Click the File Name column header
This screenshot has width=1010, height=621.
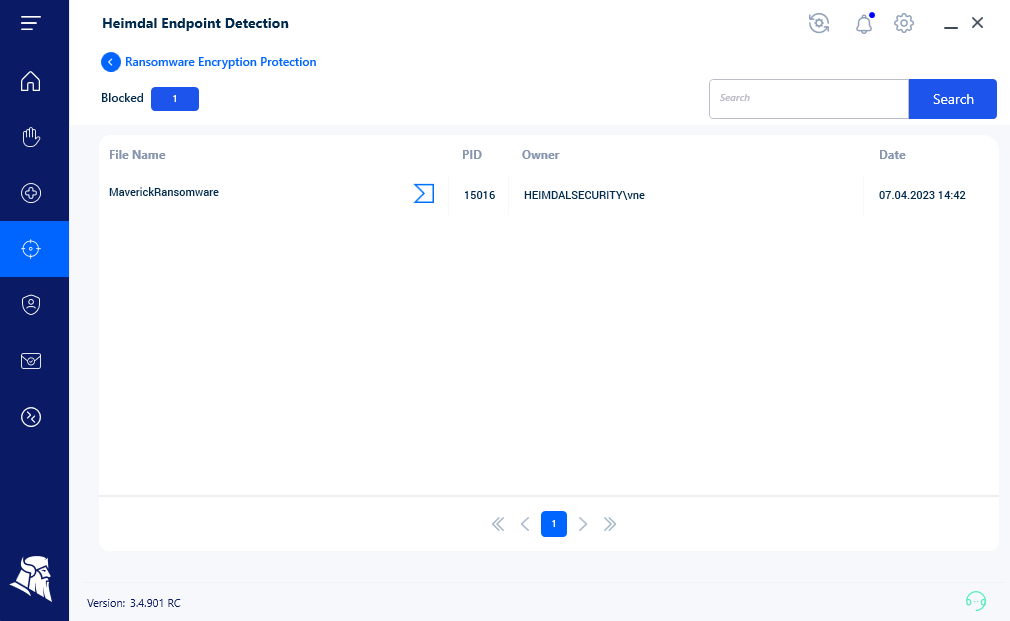137,155
